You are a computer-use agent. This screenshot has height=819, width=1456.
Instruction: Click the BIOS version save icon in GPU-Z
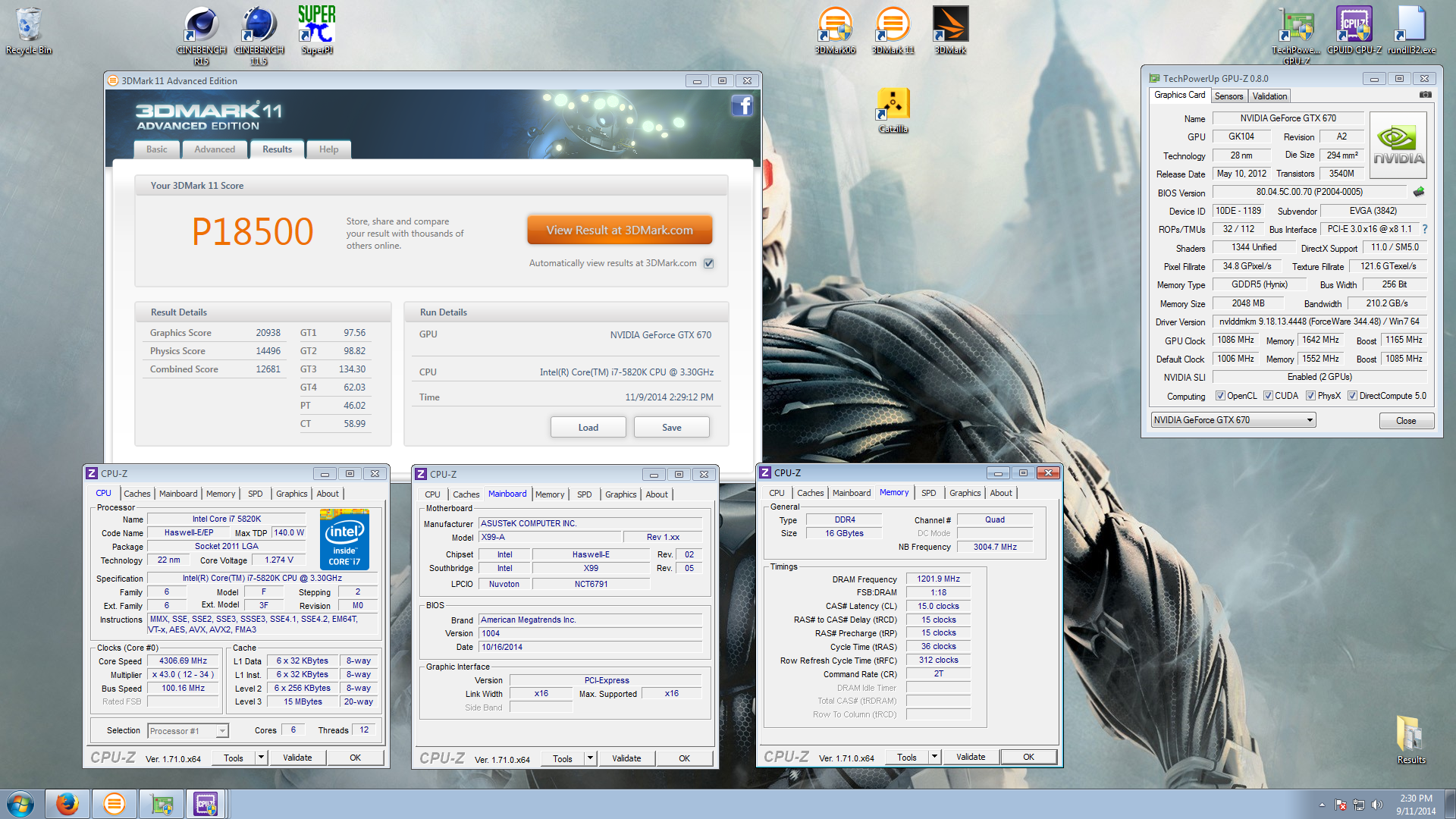1419,192
